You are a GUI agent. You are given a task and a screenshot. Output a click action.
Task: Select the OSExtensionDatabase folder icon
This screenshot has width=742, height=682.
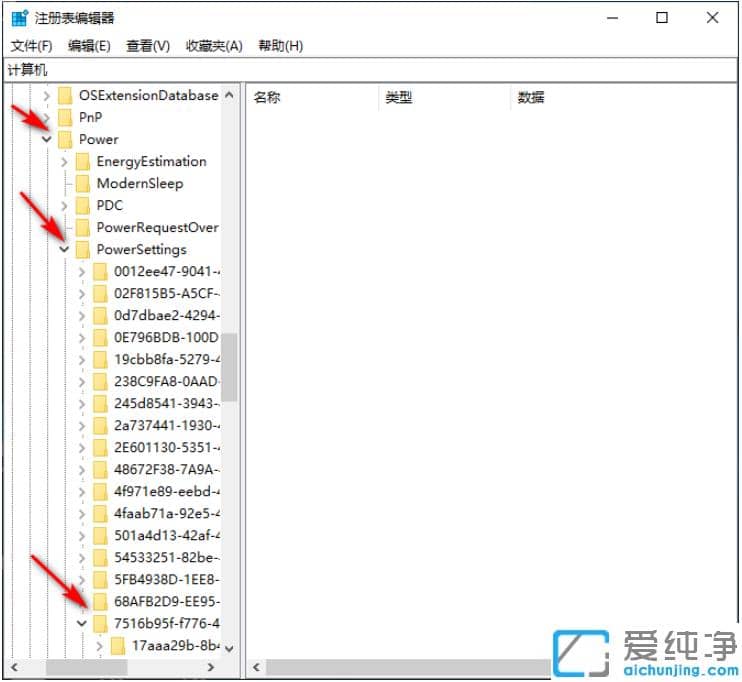tap(65, 96)
